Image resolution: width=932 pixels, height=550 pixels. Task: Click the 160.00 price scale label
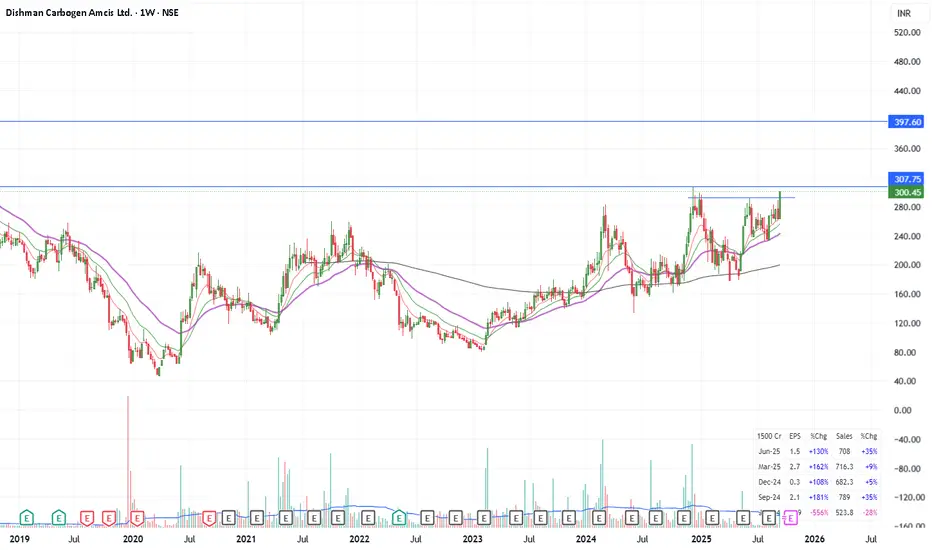pos(907,294)
